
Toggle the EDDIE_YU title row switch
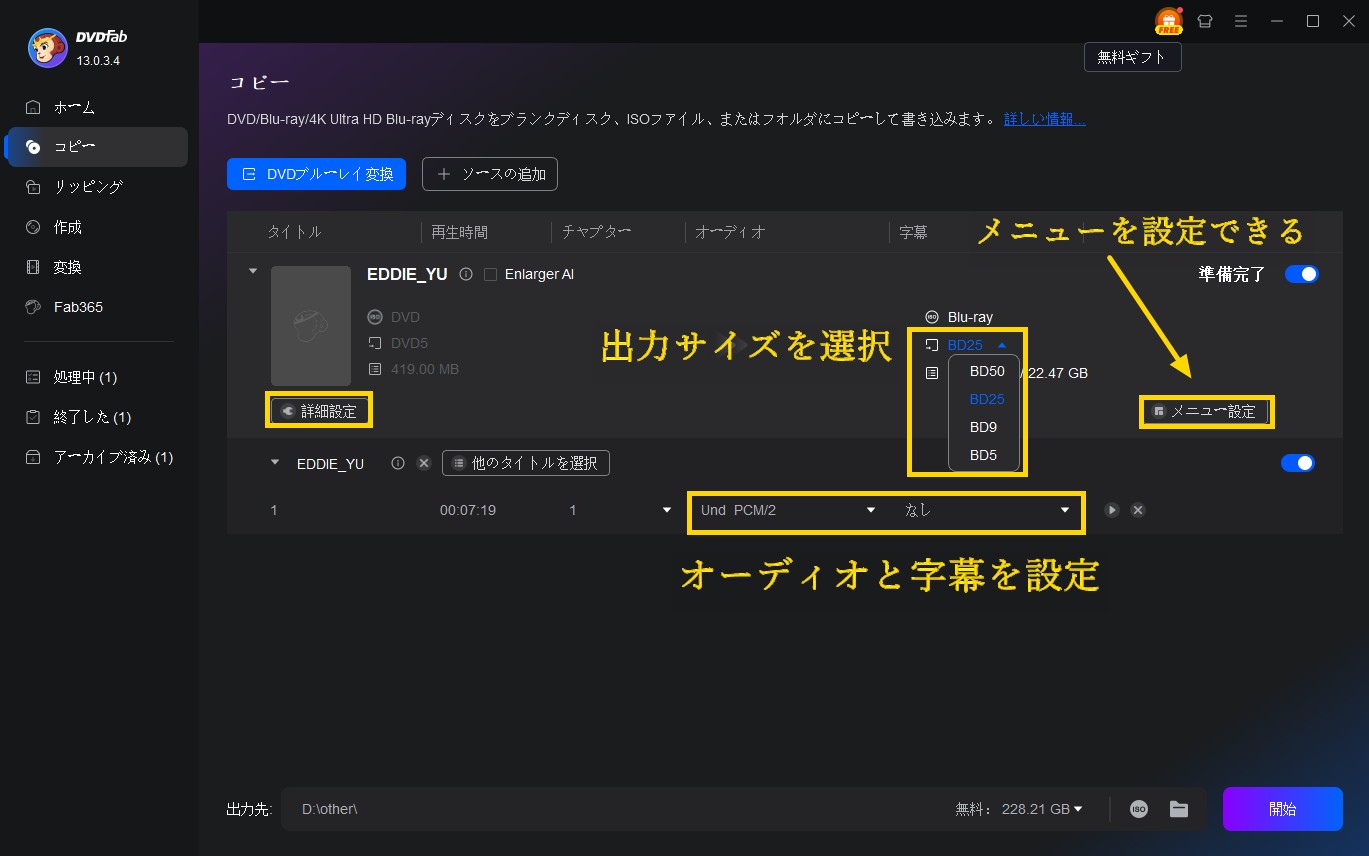(1297, 463)
